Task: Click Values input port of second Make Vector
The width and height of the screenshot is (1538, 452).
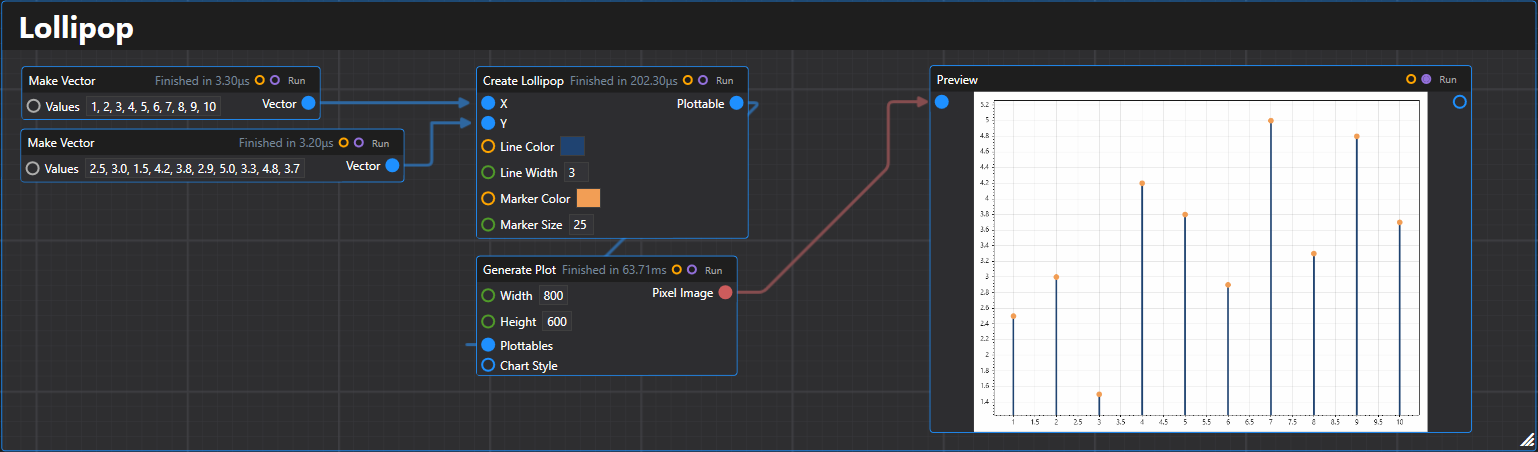Action: coord(34,169)
